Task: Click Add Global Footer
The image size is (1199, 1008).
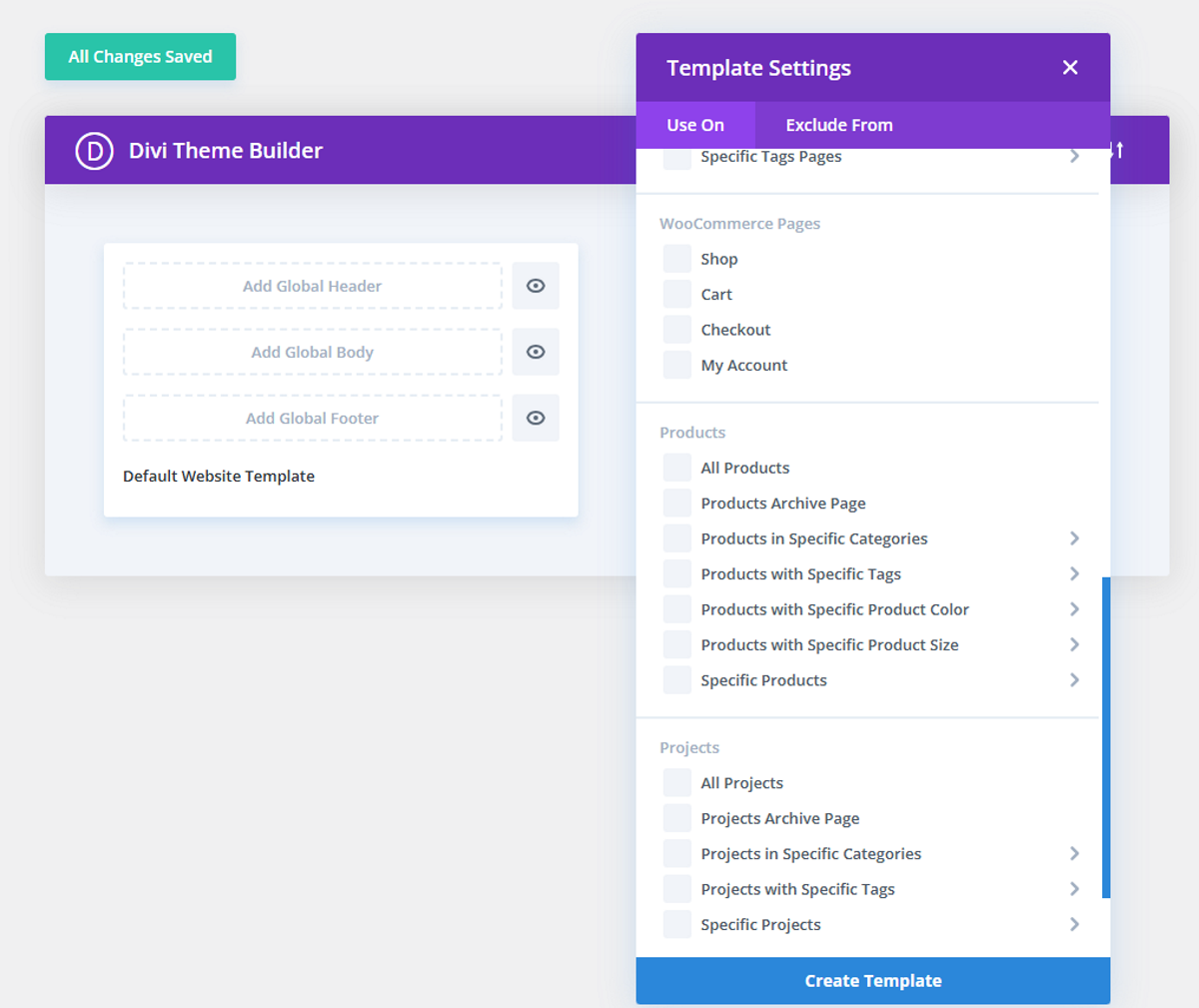Action: [x=313, y=418]
